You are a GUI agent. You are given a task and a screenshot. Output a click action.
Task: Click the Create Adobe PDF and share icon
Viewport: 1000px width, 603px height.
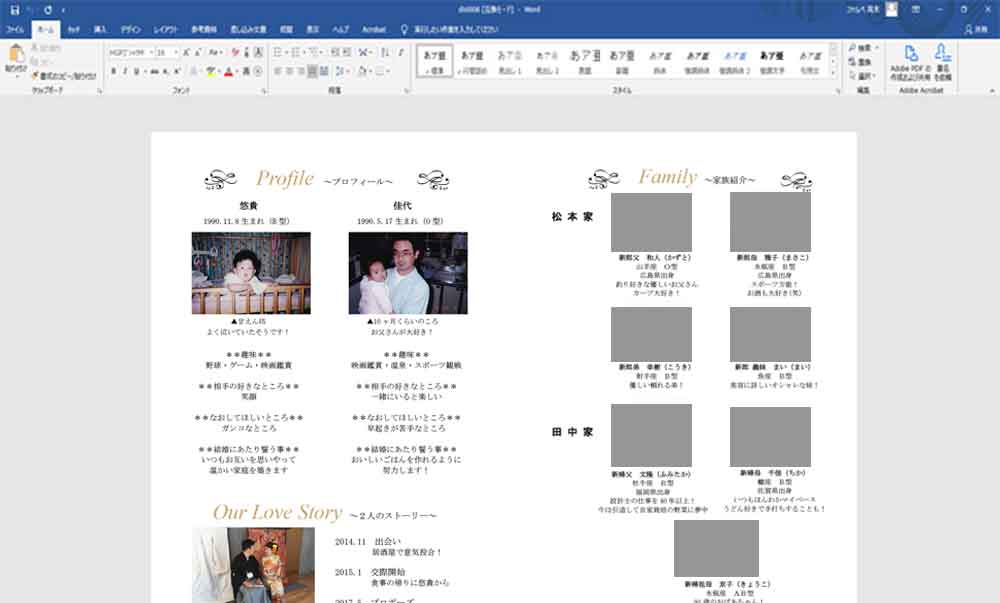910,61
